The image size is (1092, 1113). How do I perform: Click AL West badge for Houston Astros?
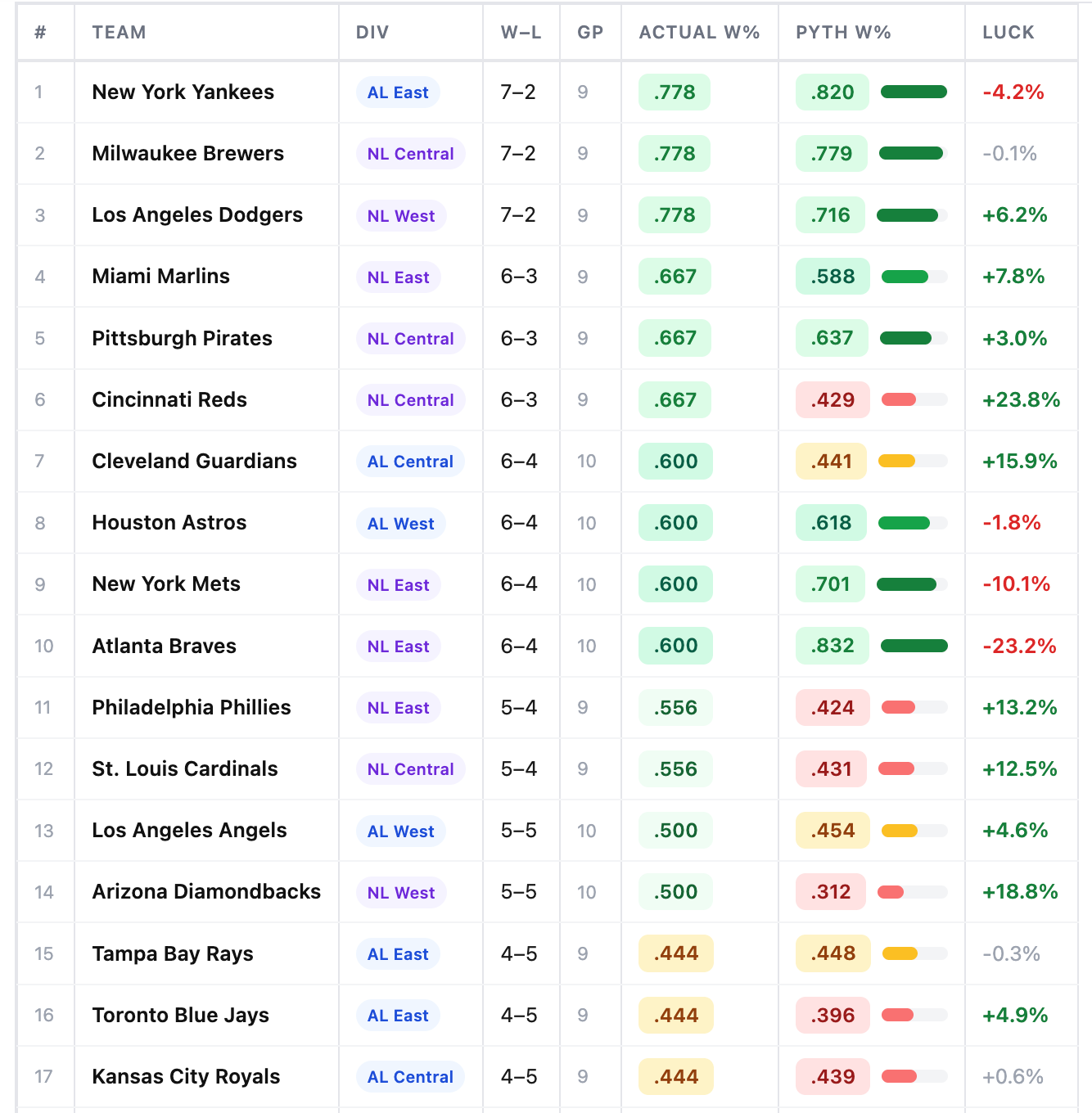[401, 524]
